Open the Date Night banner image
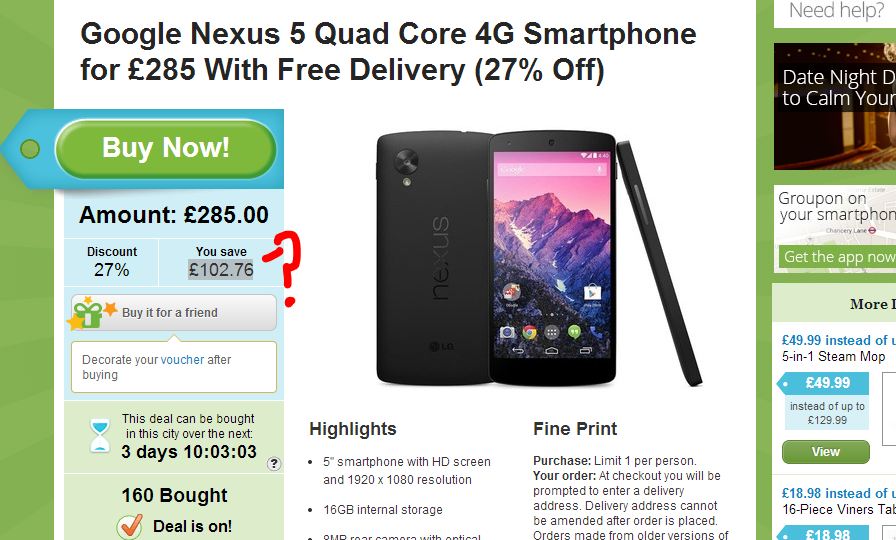The image size is (896, 540). pyautogui.click(x=835, y=106)
